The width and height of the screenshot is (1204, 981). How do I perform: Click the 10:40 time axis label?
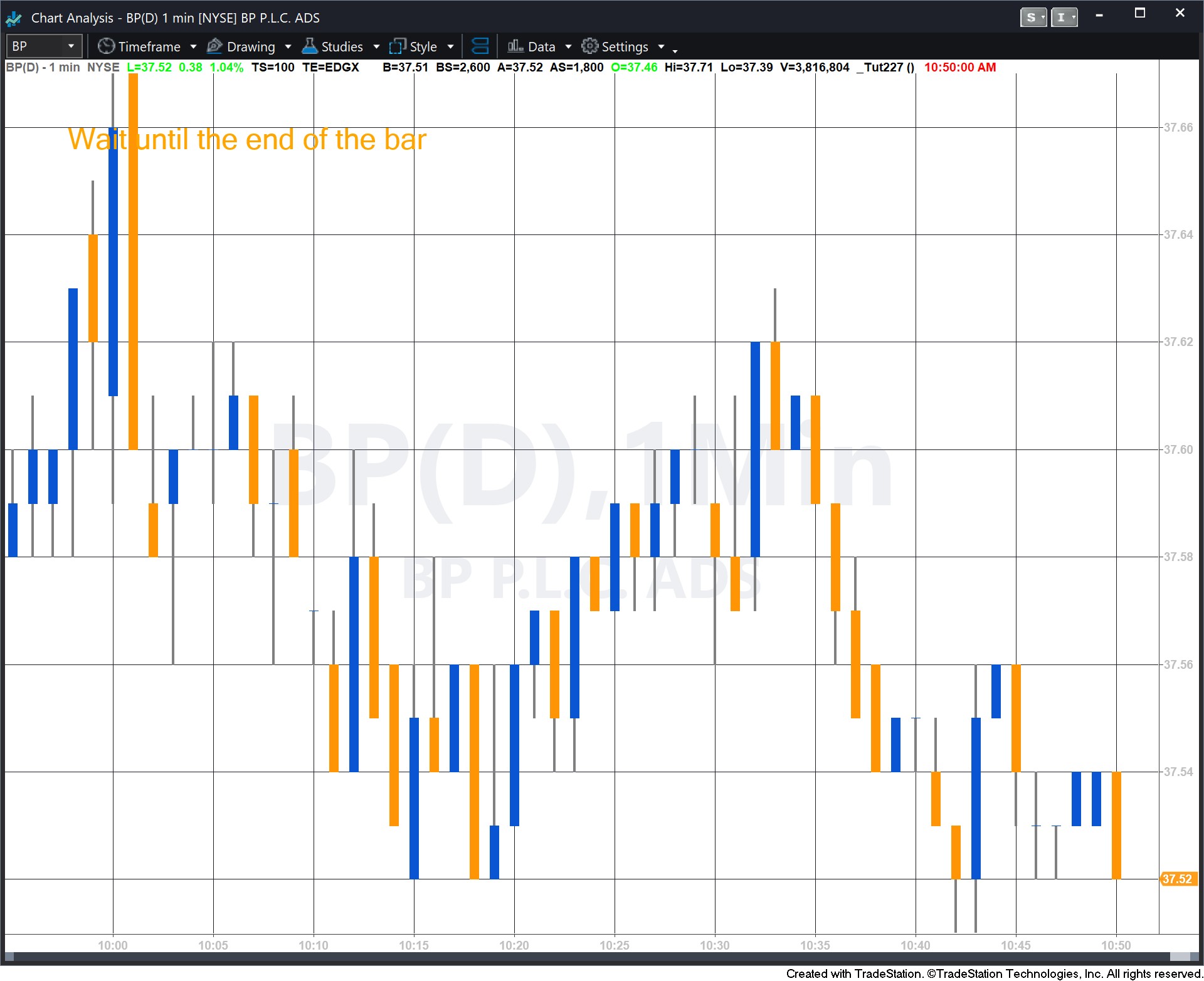click(916, 945)
